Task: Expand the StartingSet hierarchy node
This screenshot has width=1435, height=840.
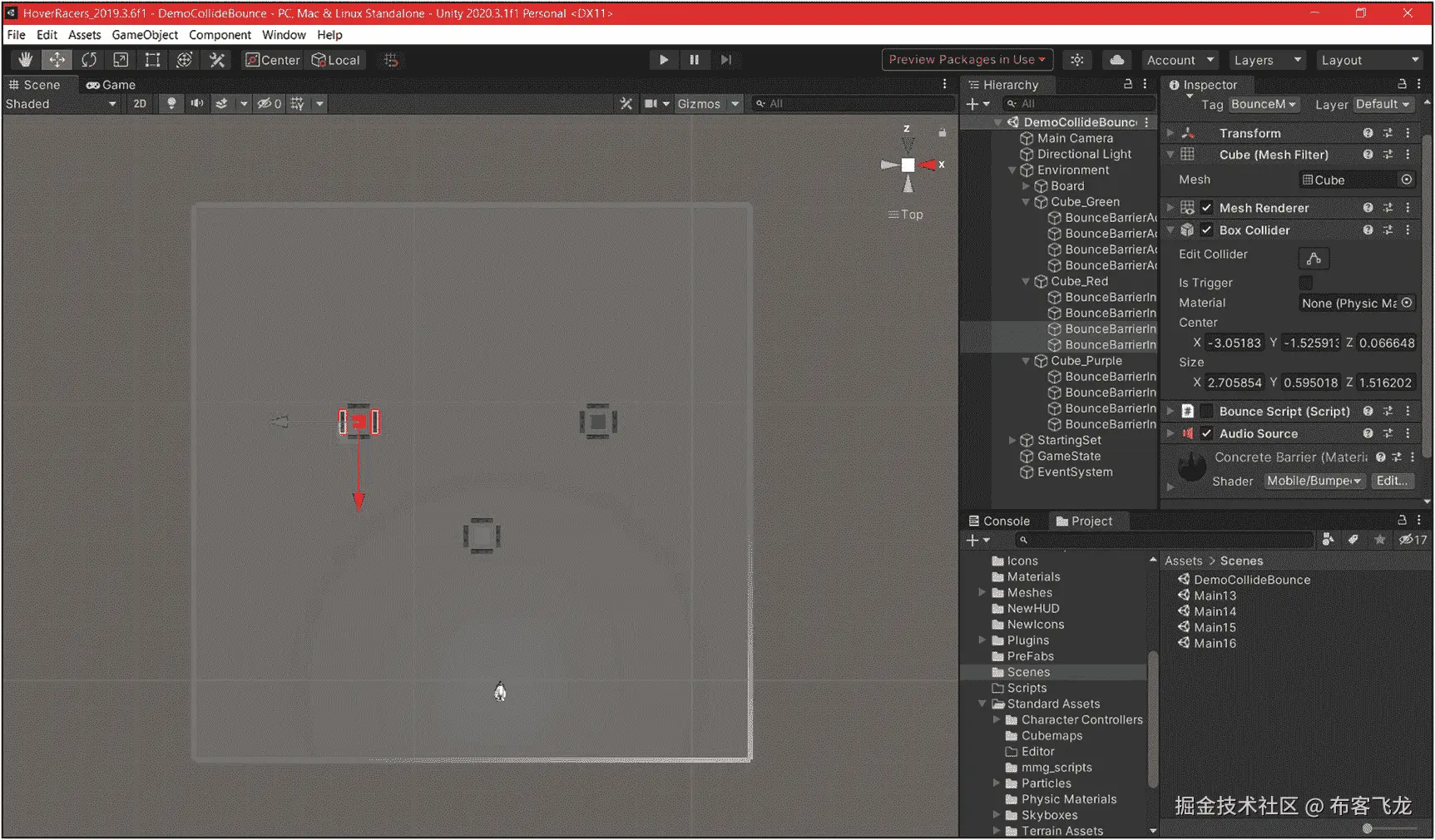Action: (x=1012, y=441)
